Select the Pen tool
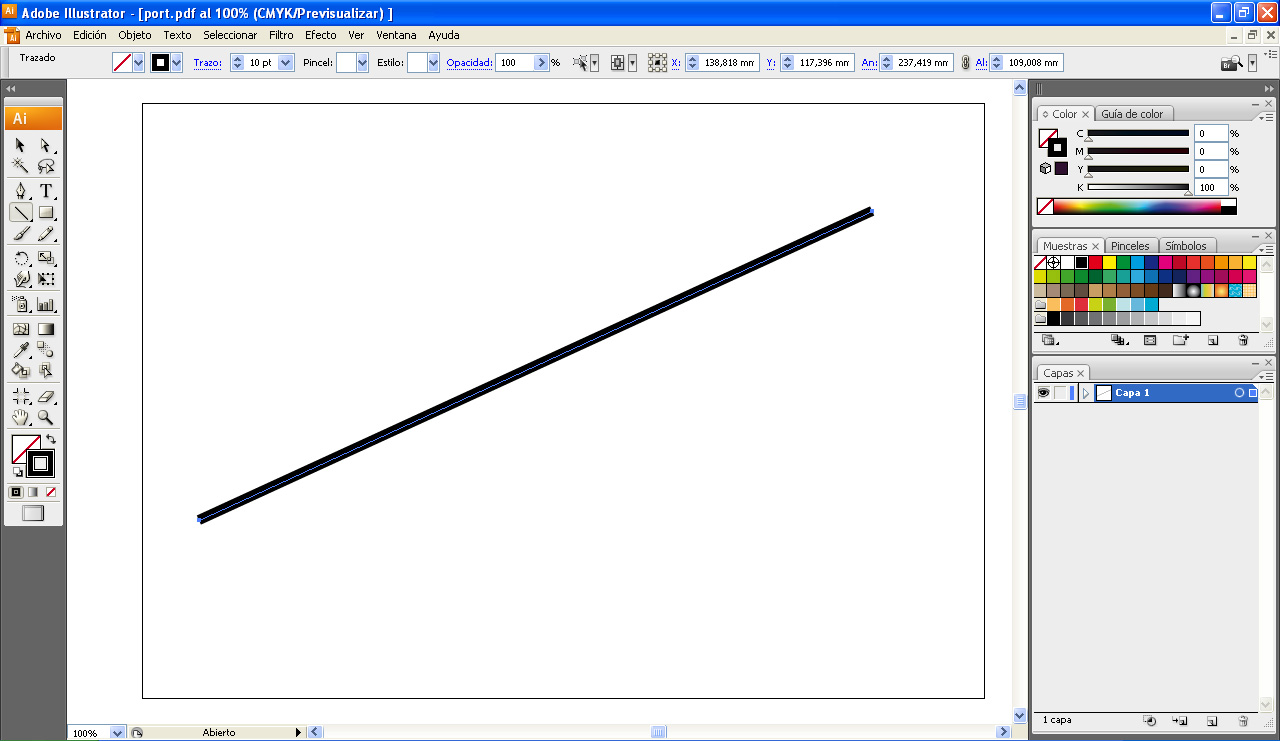The width and height of the screenshot is (1280, 741). (20, 191)
